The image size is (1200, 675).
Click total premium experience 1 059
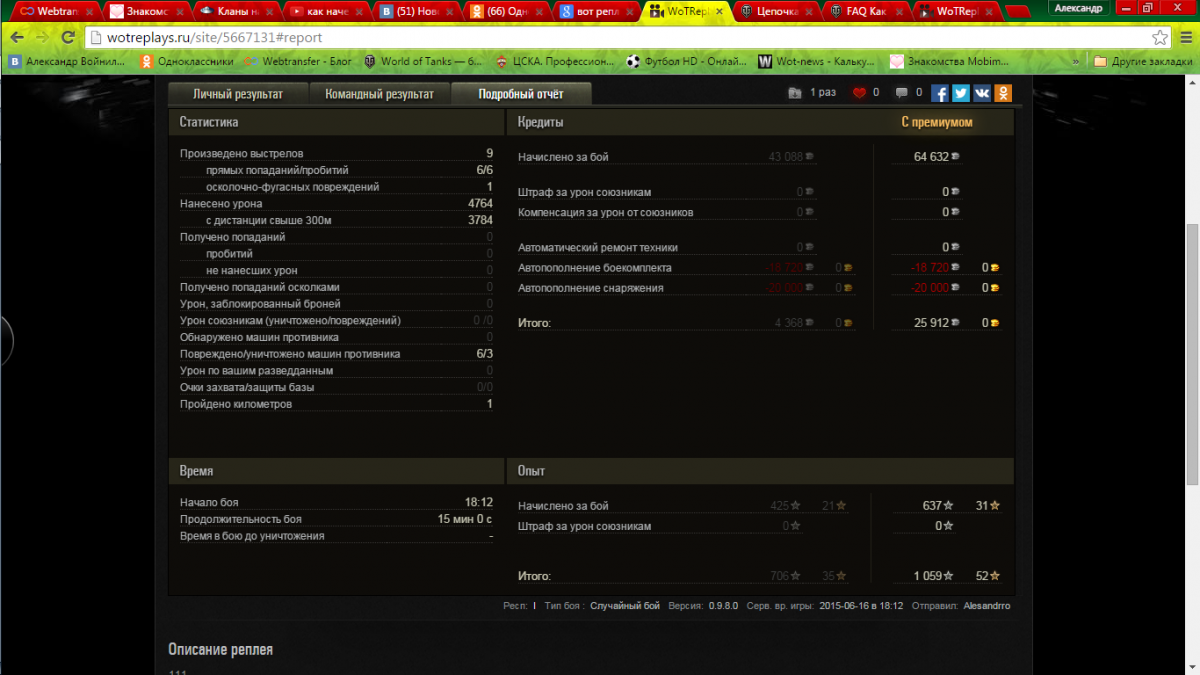click(928, 576)
